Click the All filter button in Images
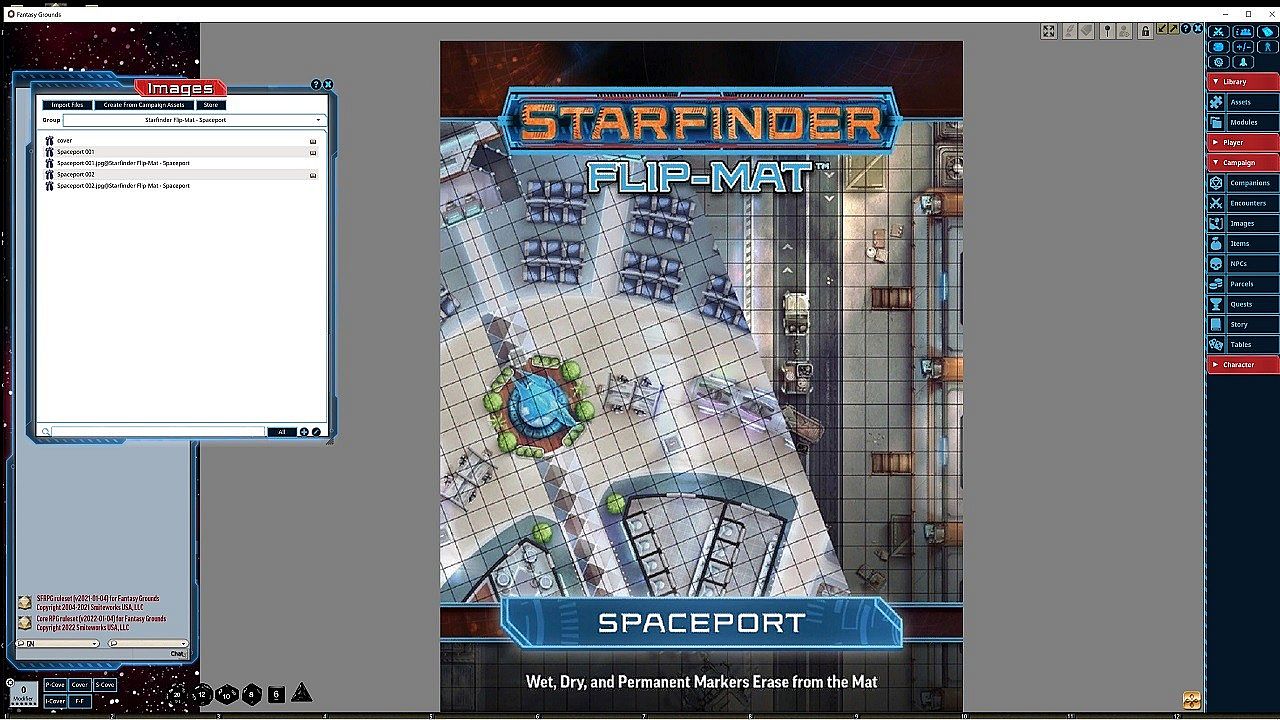Viewport: 1280px width, 720px height. [x=282, y=432]
